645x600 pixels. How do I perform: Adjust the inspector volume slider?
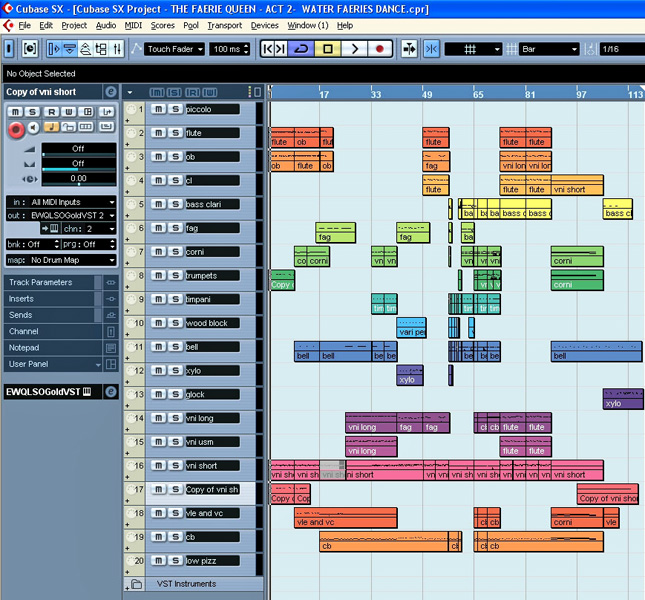[x=78, y=154]
